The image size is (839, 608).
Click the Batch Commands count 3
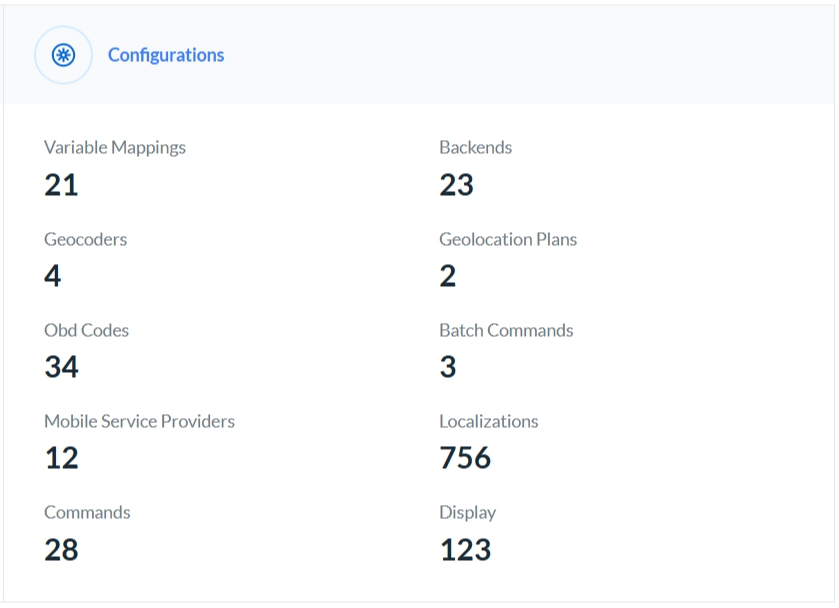click(448, 367)
